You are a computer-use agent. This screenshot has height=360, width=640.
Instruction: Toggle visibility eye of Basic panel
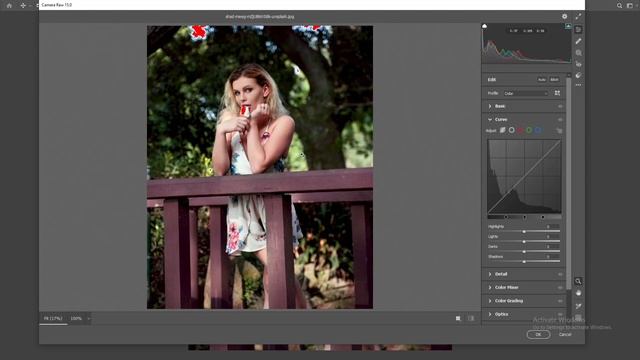click(560, 106)
